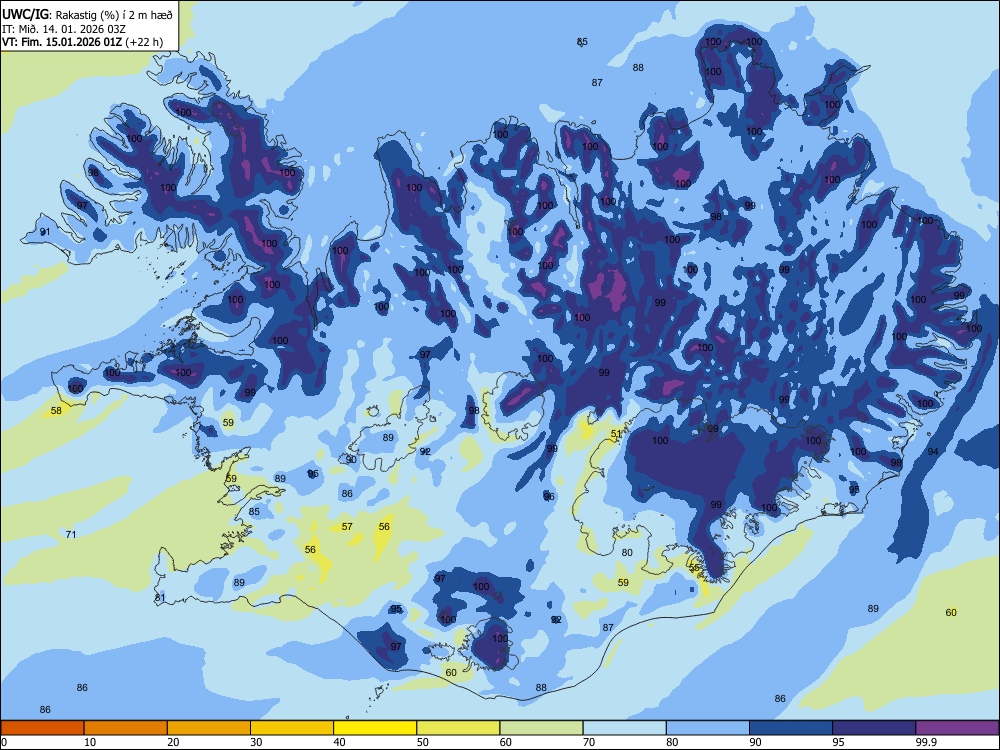Select the 30–40 amber legend swatch
The width and height of the screenshot is (1000, 750).
(x=292, y=728)
